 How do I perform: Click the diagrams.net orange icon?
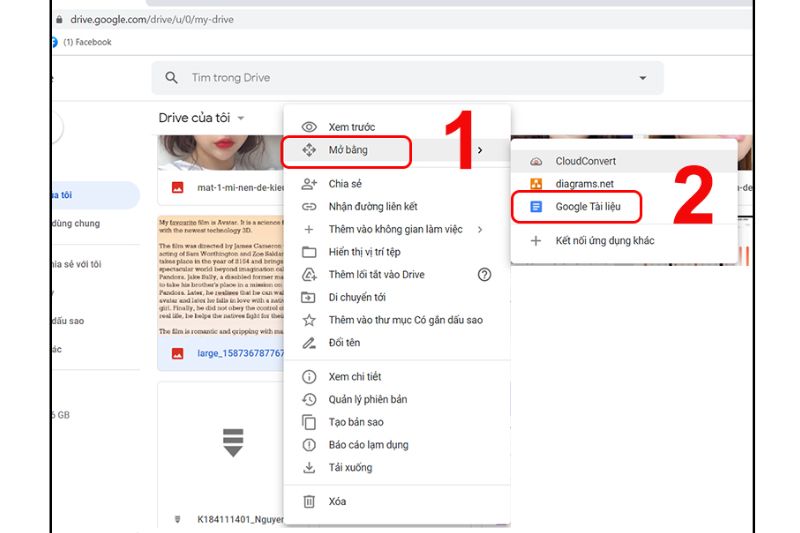pyautogui.click(x=536, y=184)
